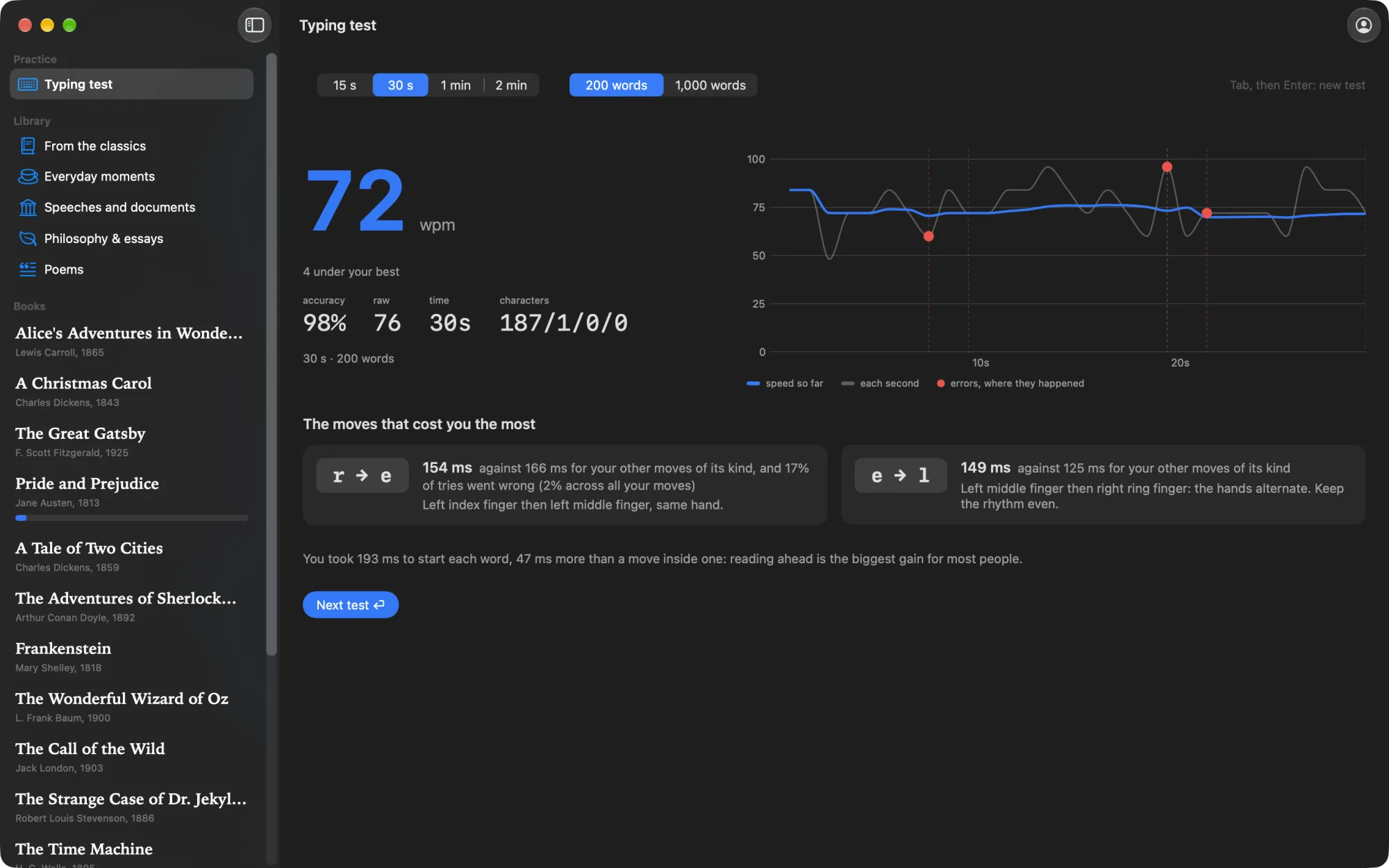Click the error marker on the chart's speed peak

click(x=1167, y=167)
